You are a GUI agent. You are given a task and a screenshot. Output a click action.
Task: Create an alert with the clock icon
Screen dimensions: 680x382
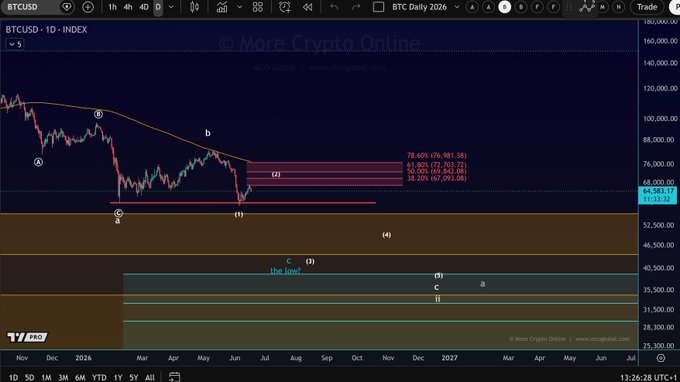[285, 7]
